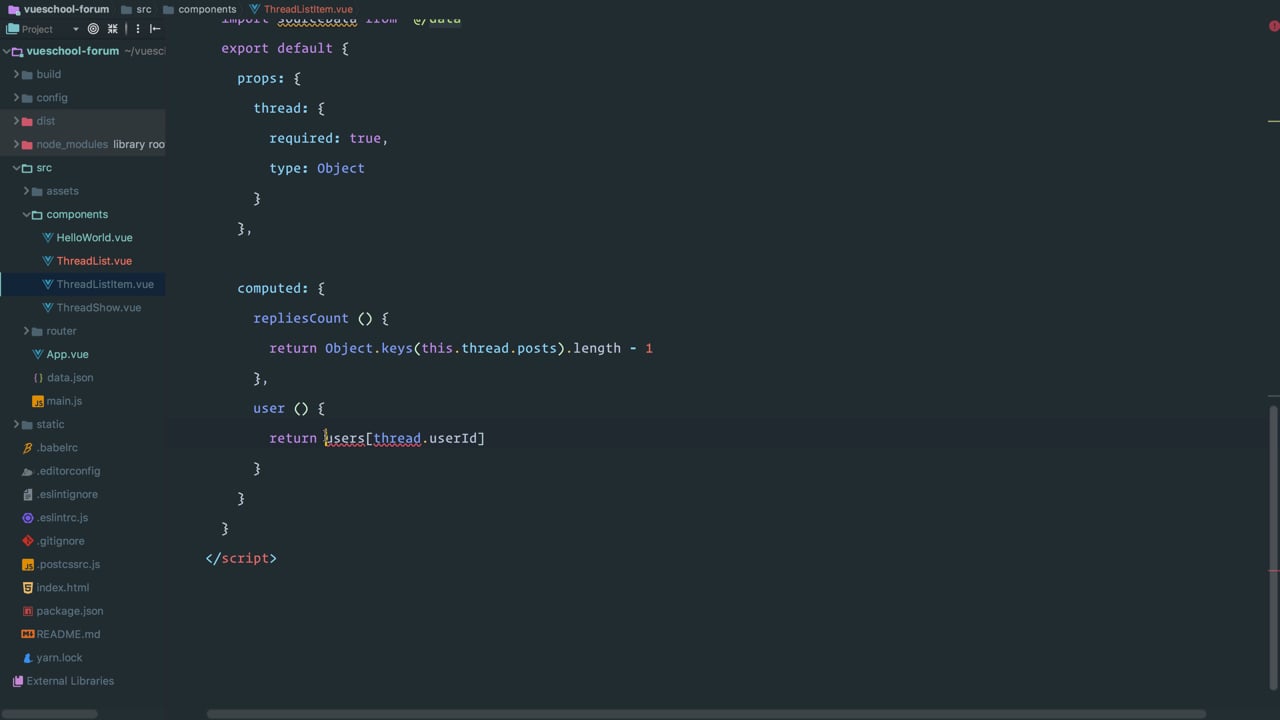1280x720 pixels.
Task: Click the Vue icon beside ThreadShow.vue
Action: point(48,308)
